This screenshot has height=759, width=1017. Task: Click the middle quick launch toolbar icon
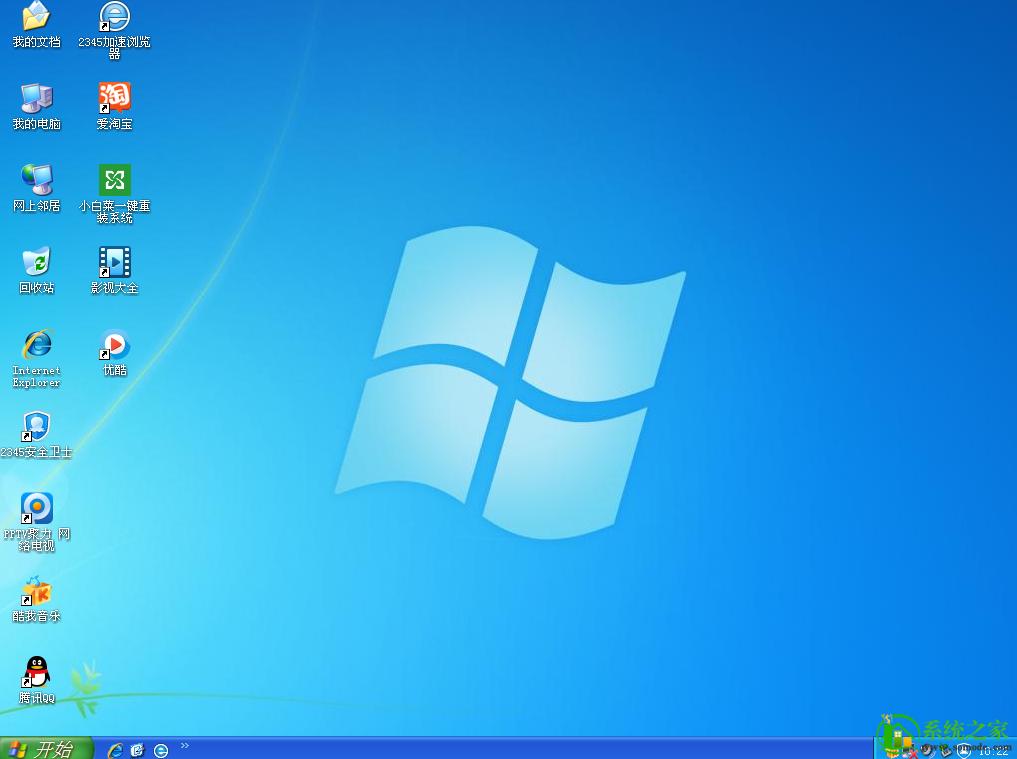pos(137,750)
